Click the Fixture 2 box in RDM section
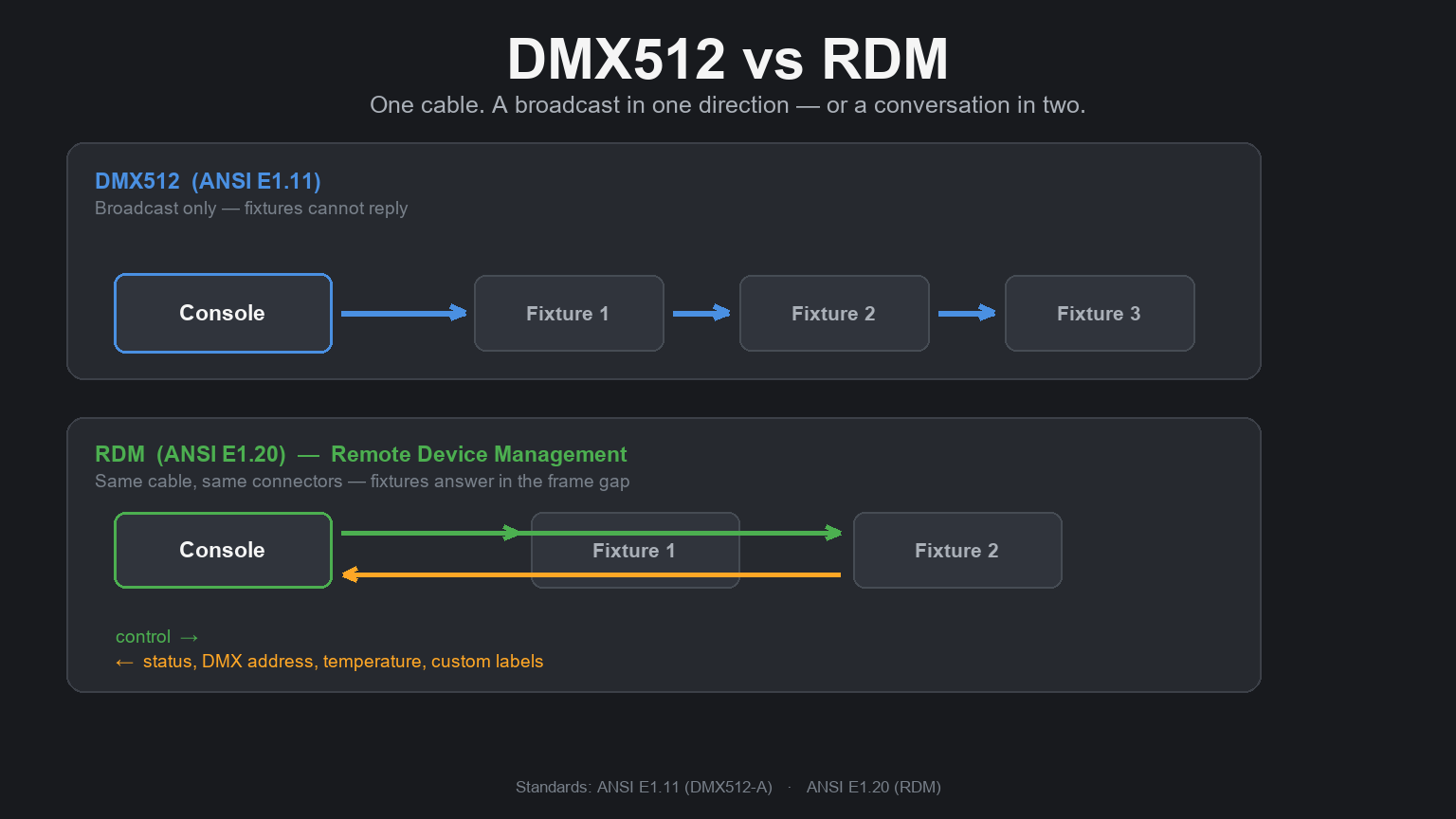 tap(957, 551)
